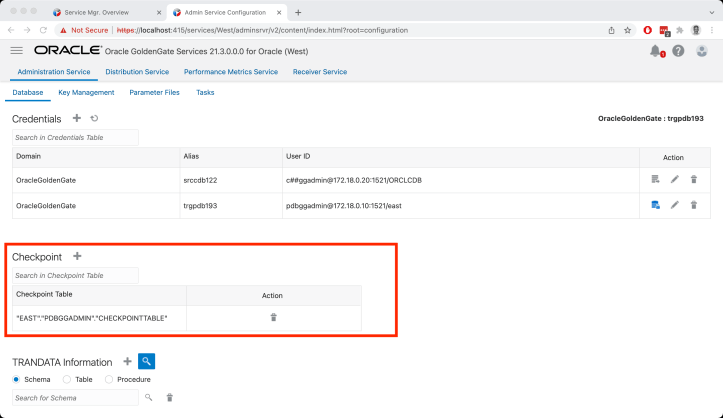The image size is (723, 418).
Task: Open the hamburger navigation menu
Action: coord(16,50)
